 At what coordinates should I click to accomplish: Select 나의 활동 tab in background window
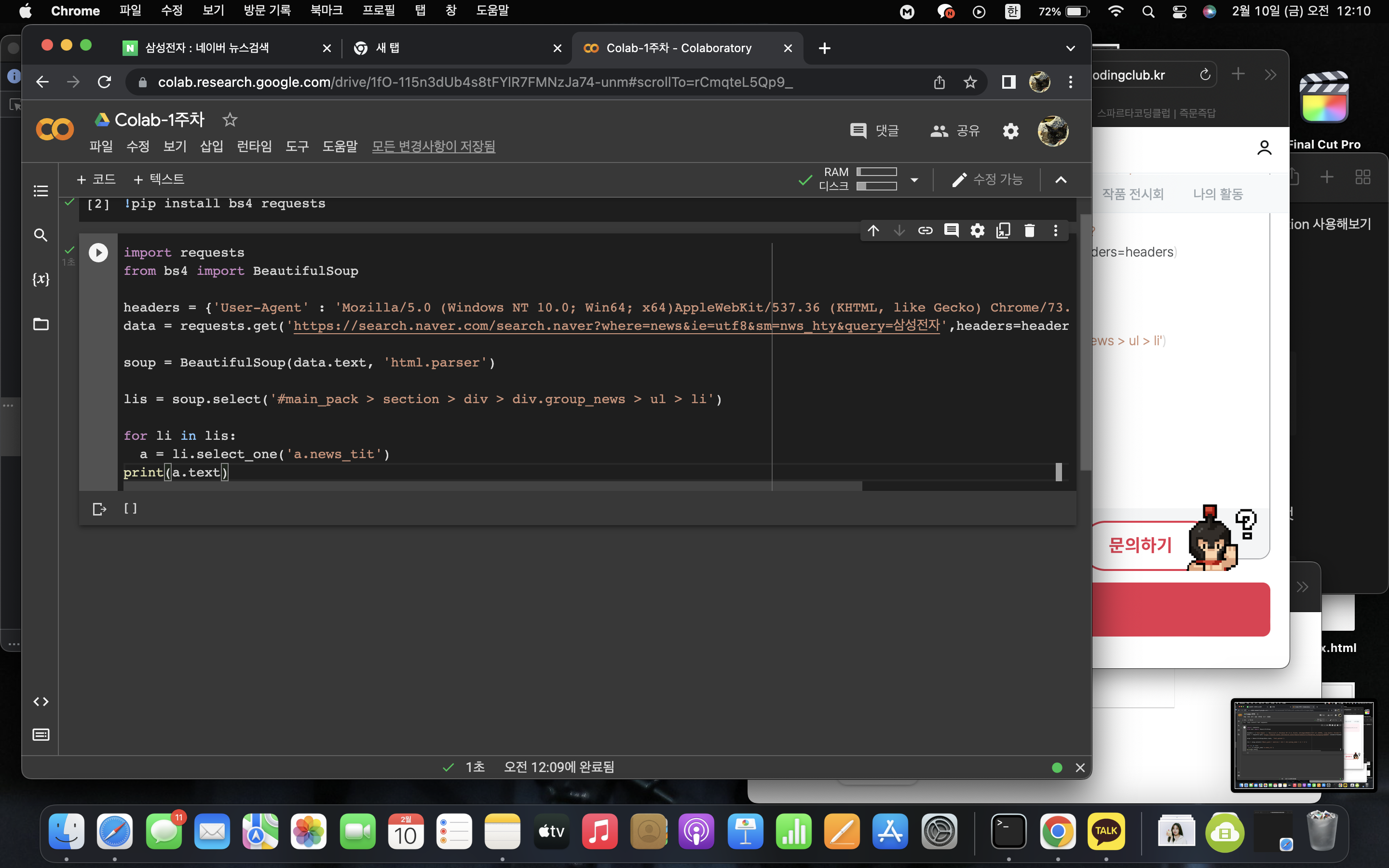(1218, 194)
